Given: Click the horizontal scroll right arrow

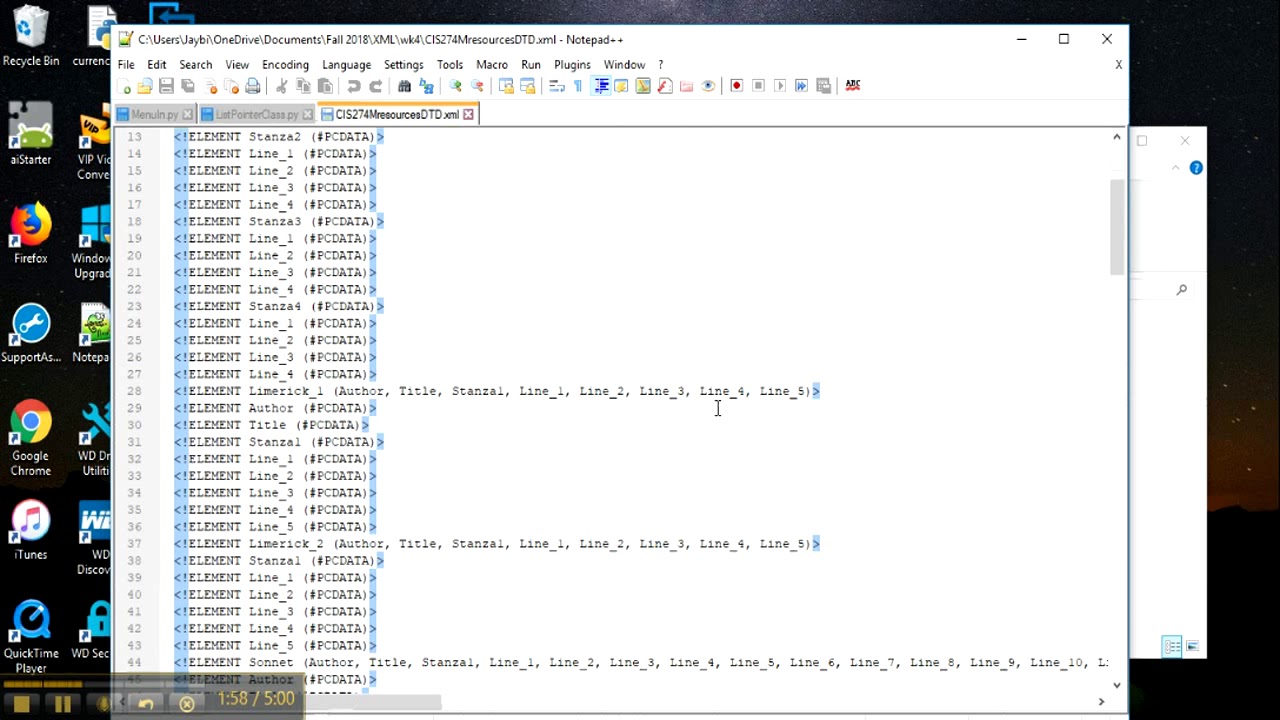Looking at the screenshot, I should (x=1101, y=701).
